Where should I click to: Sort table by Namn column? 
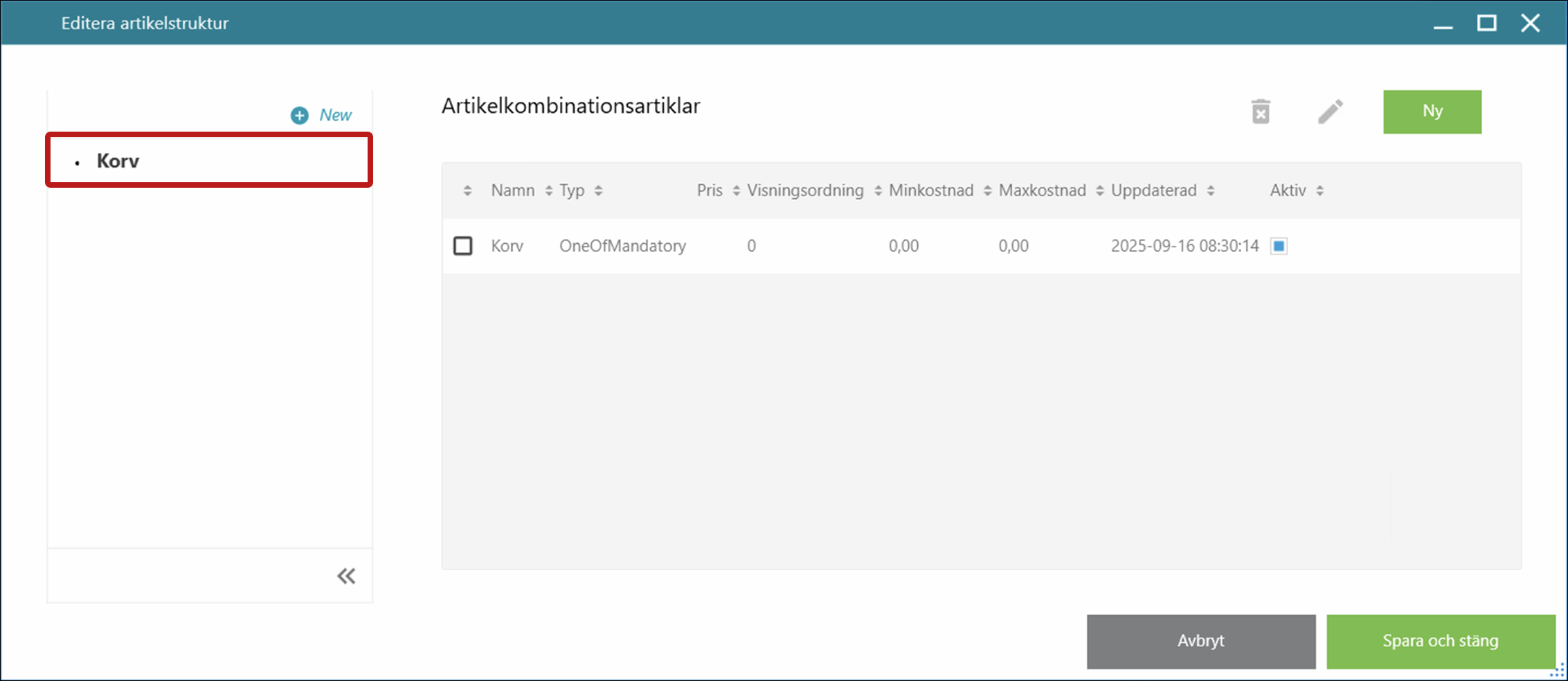point(512,191)
